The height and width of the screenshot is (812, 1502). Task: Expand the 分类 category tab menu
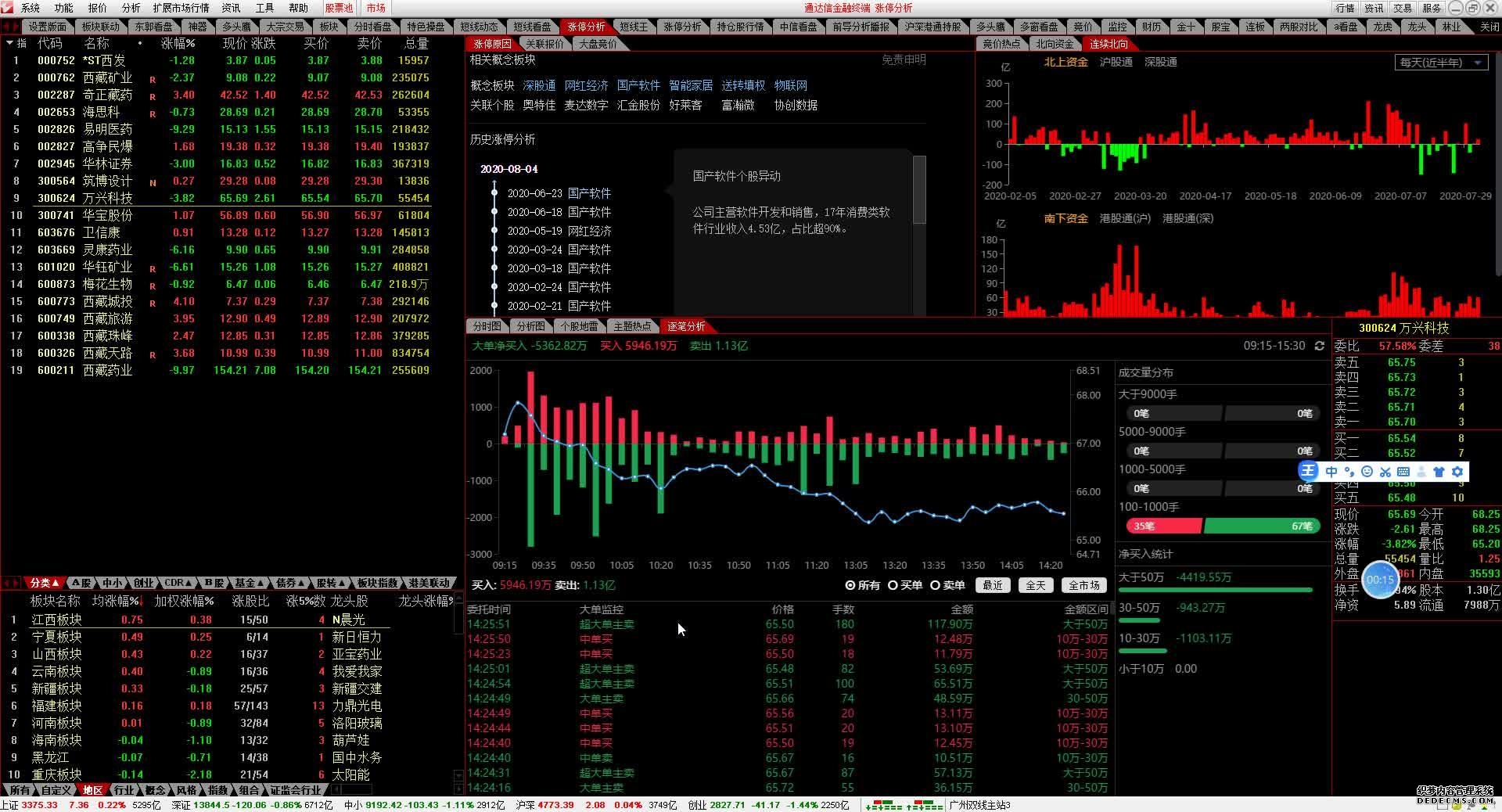tap(45, 583)
